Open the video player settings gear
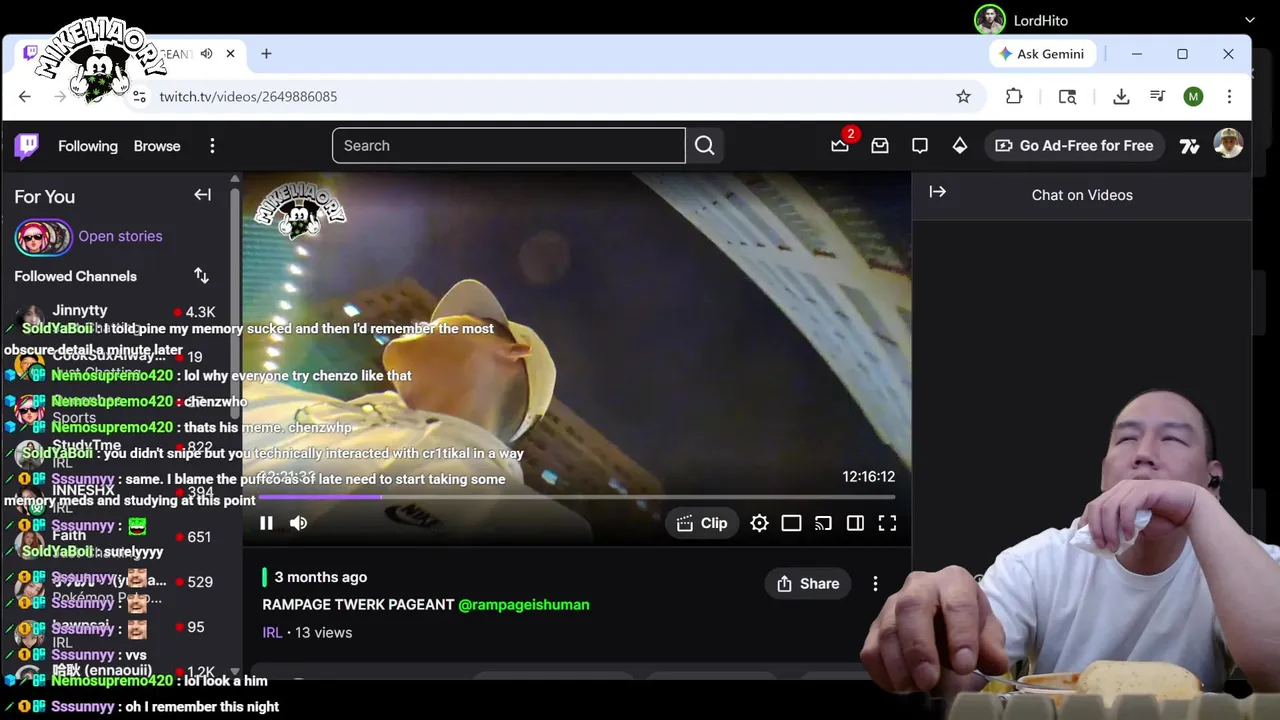 coord(759,523)
